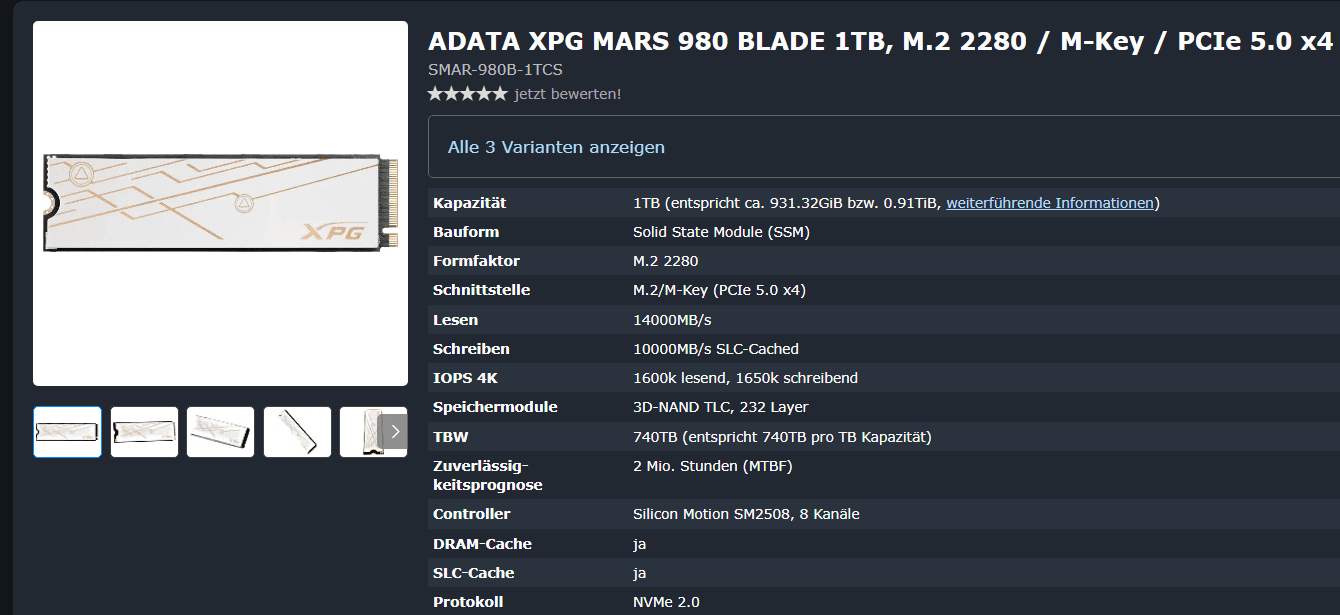This screenshot has width=1340, height=615.
Task: Show the third, tilted SSD thumbnail
Action: tap(221, 432)
